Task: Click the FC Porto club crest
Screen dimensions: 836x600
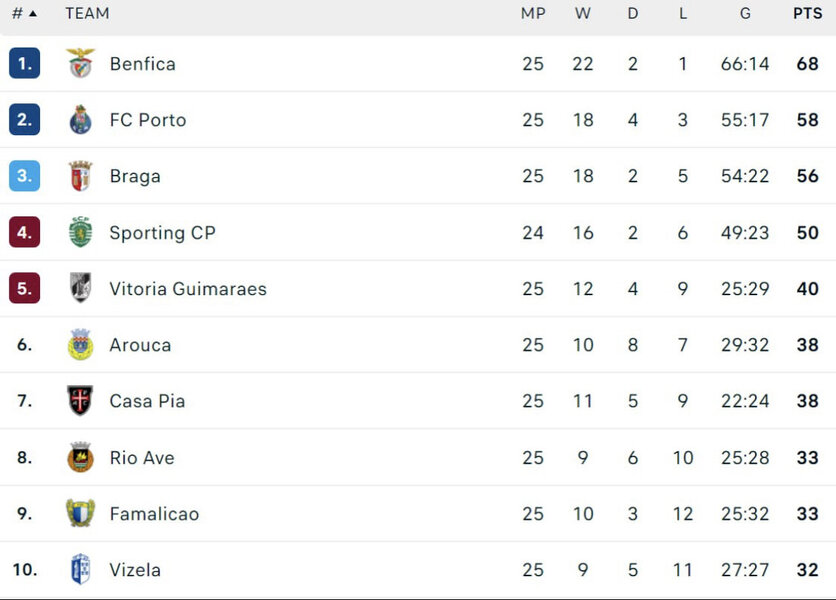Action: [80, 120]
